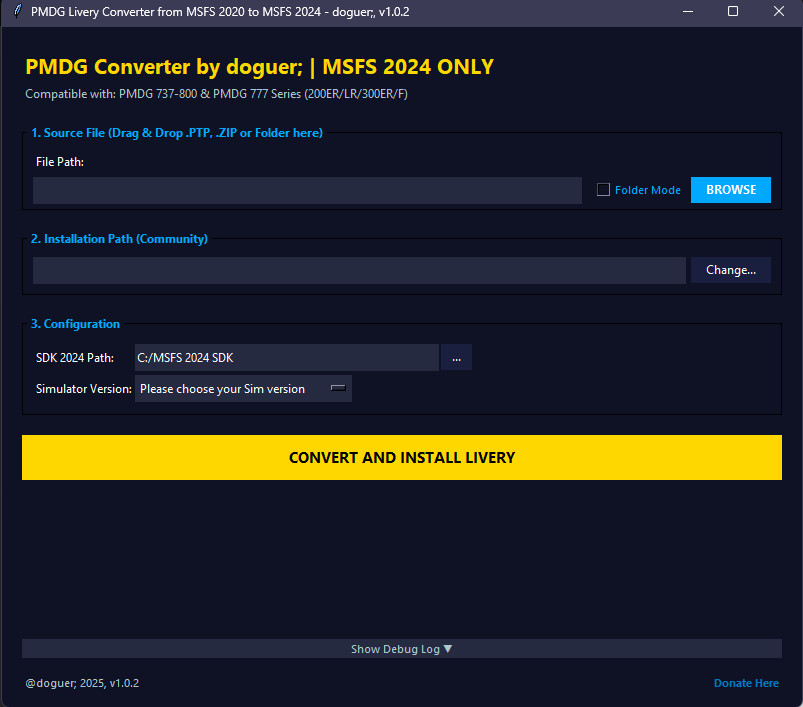
Task: Expand Show Debug Log
Action: [401, 648]
